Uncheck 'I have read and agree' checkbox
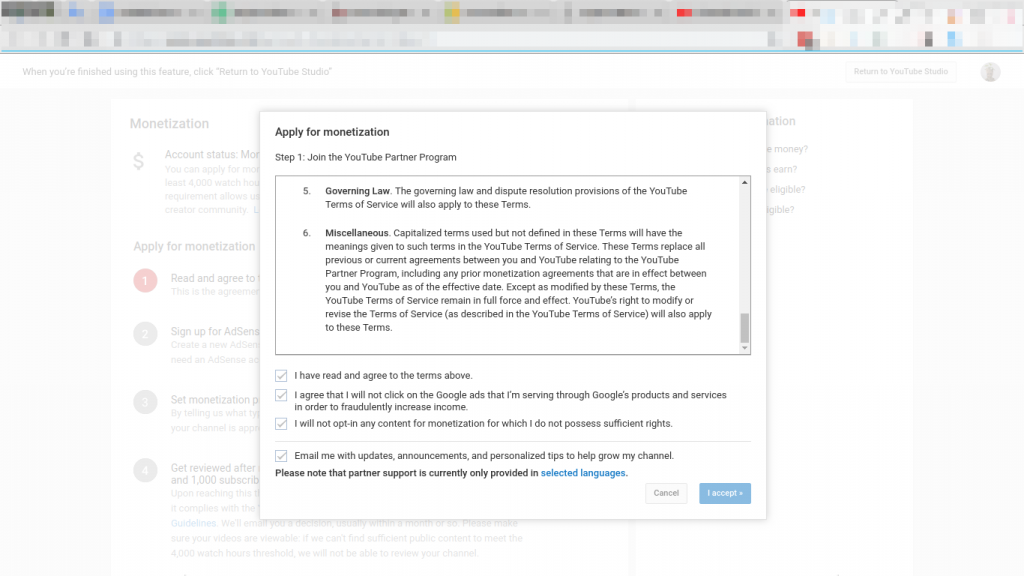Image resolution: width=1024 pixels, height=576 pixels. [281, 376]
